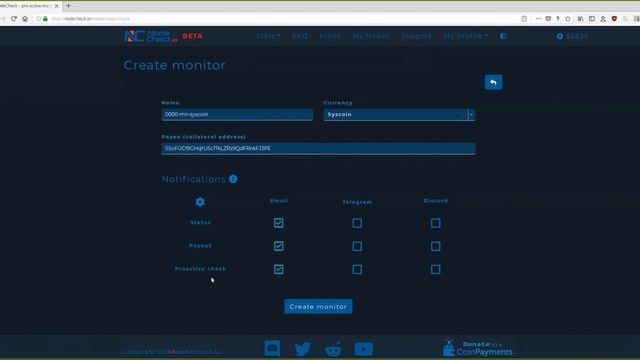The image size is (640, 360).
Task: Click the "Payout" row label
Action: click(x=200, y=246)
